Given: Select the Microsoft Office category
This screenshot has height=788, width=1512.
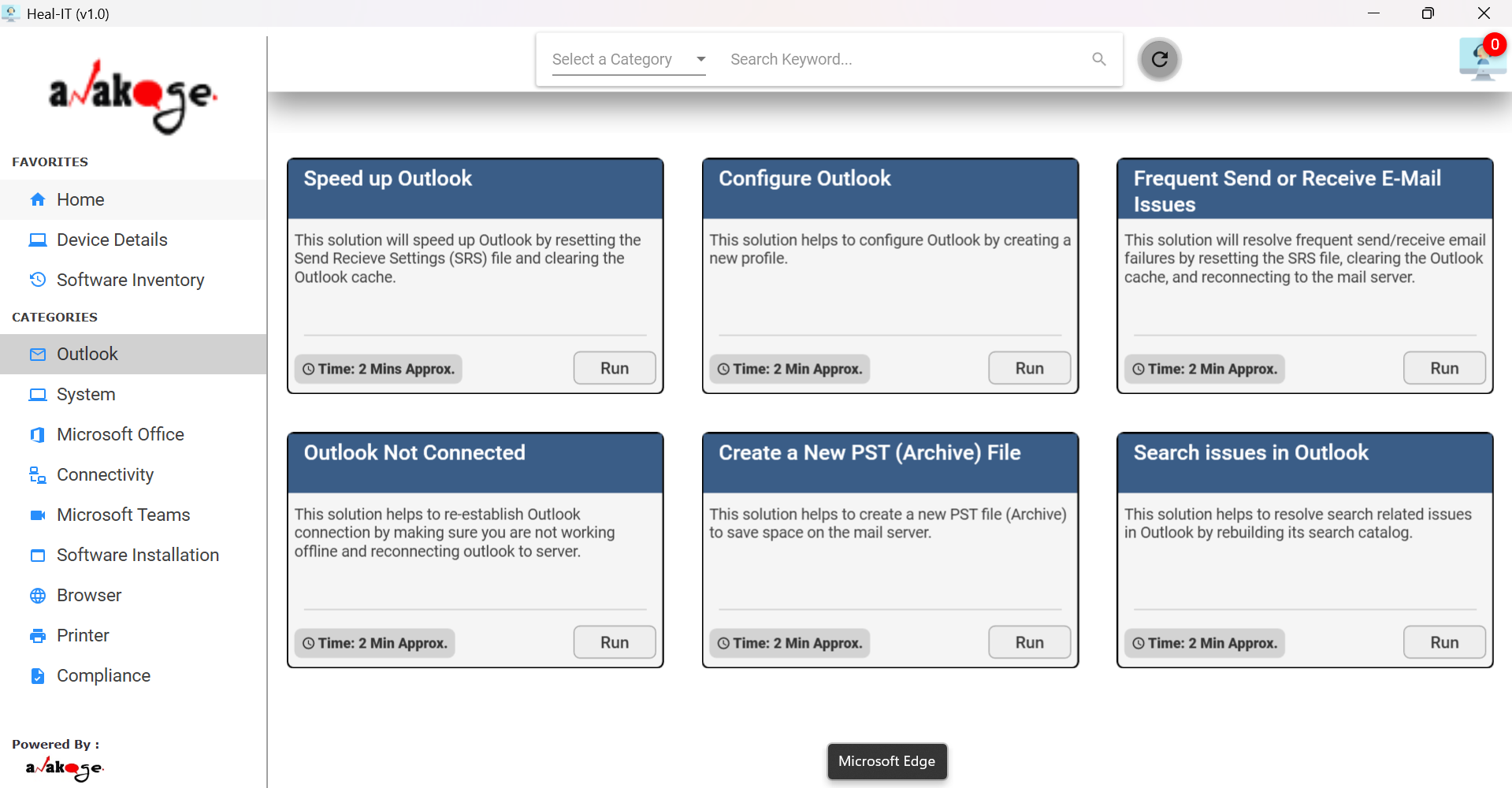Looking at the screenshot, I should click(x=133, y=434).
